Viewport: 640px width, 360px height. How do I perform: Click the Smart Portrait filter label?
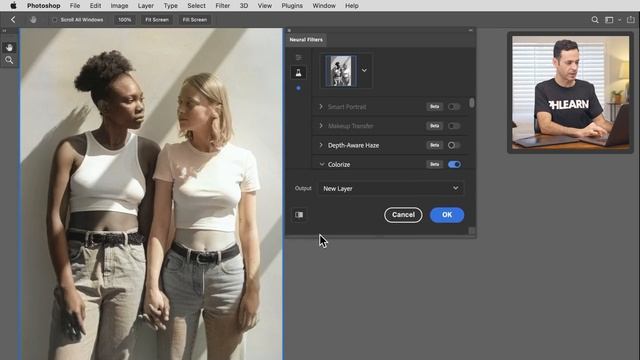tap(347, 107)
